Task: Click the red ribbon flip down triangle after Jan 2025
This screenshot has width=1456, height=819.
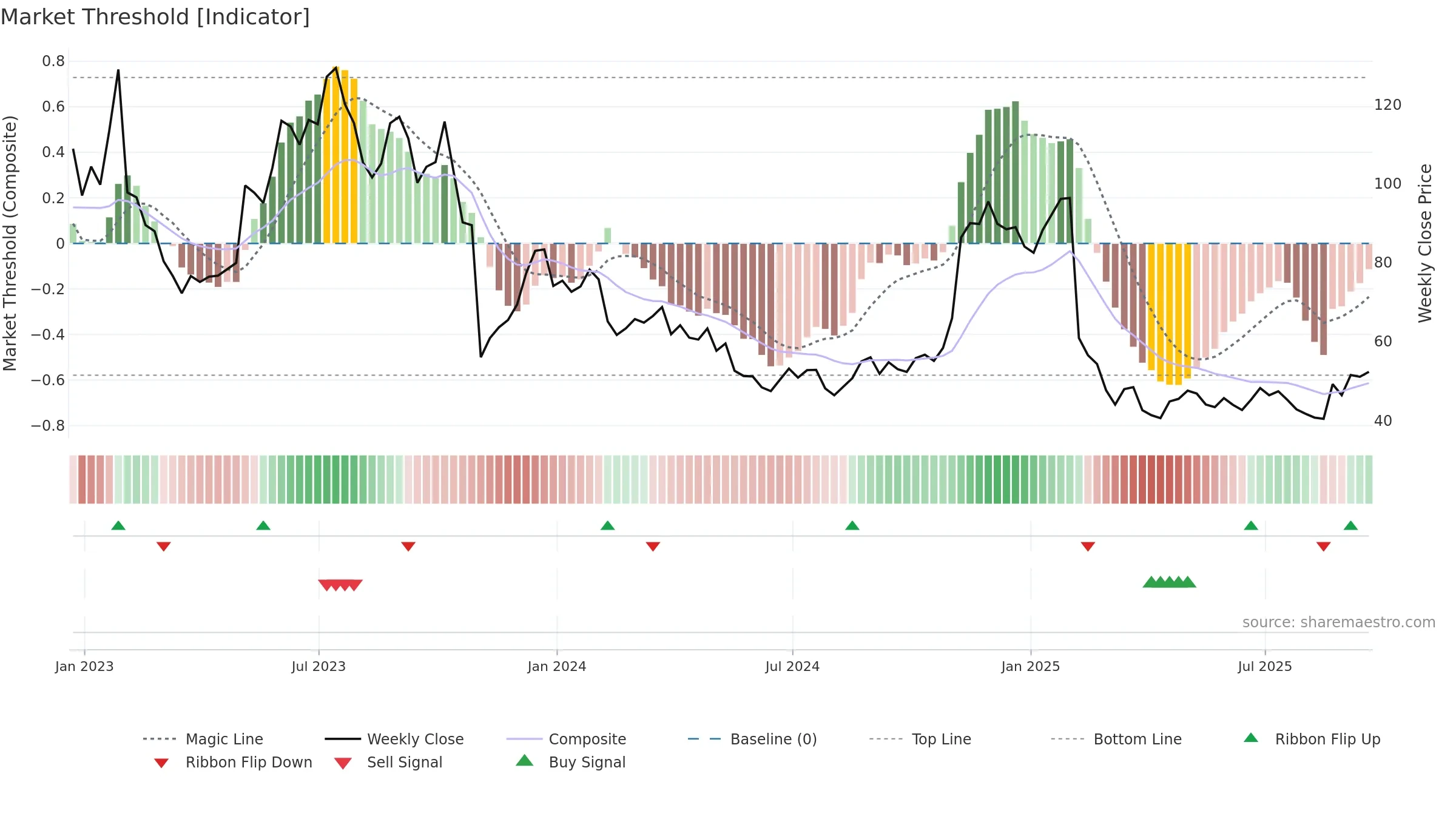Action: pos(1088,547)
